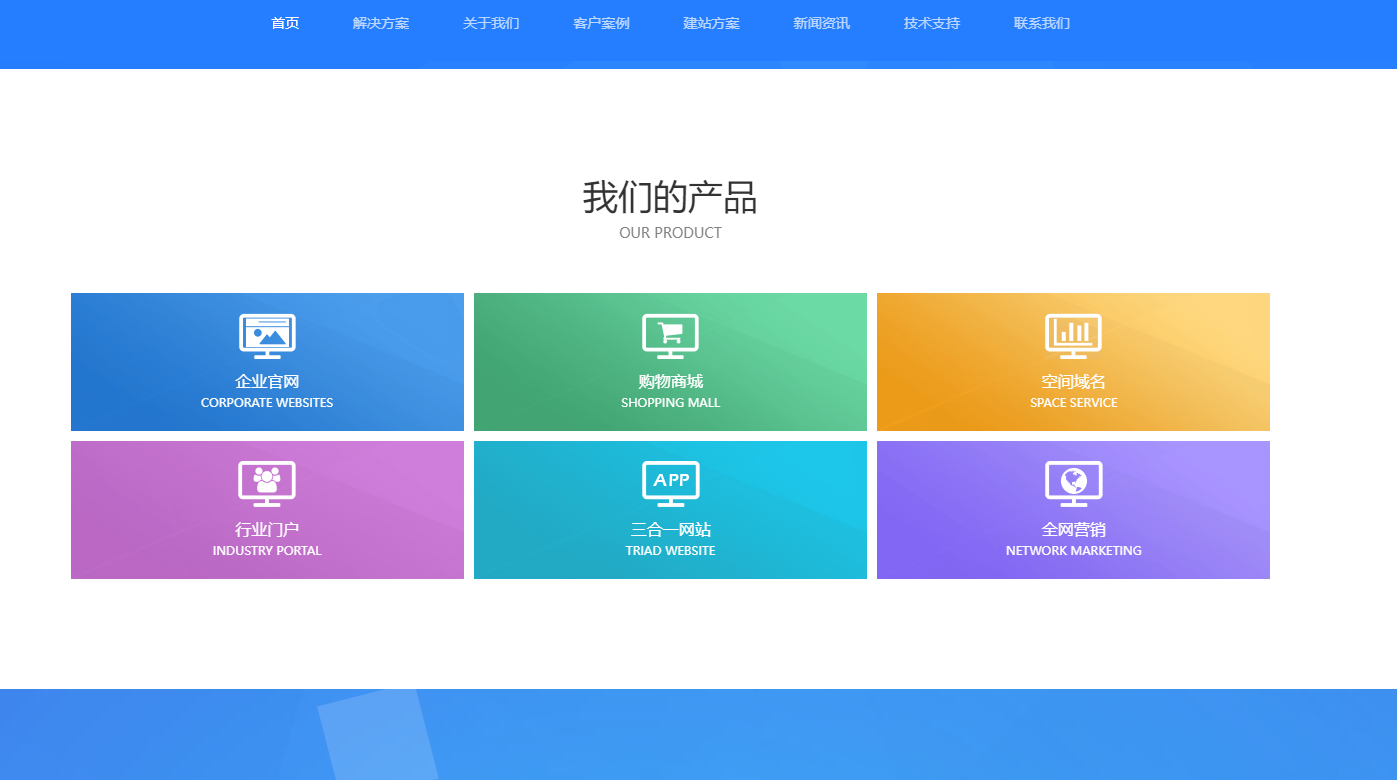Click the corporate website monitor icon
The image size is (1397, 780).
267,335
